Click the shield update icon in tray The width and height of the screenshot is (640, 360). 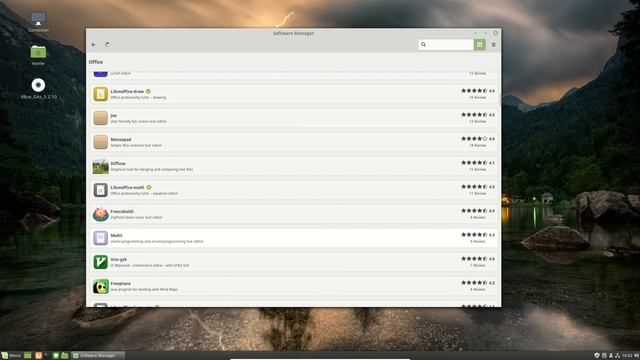click(x=597, y=356)
